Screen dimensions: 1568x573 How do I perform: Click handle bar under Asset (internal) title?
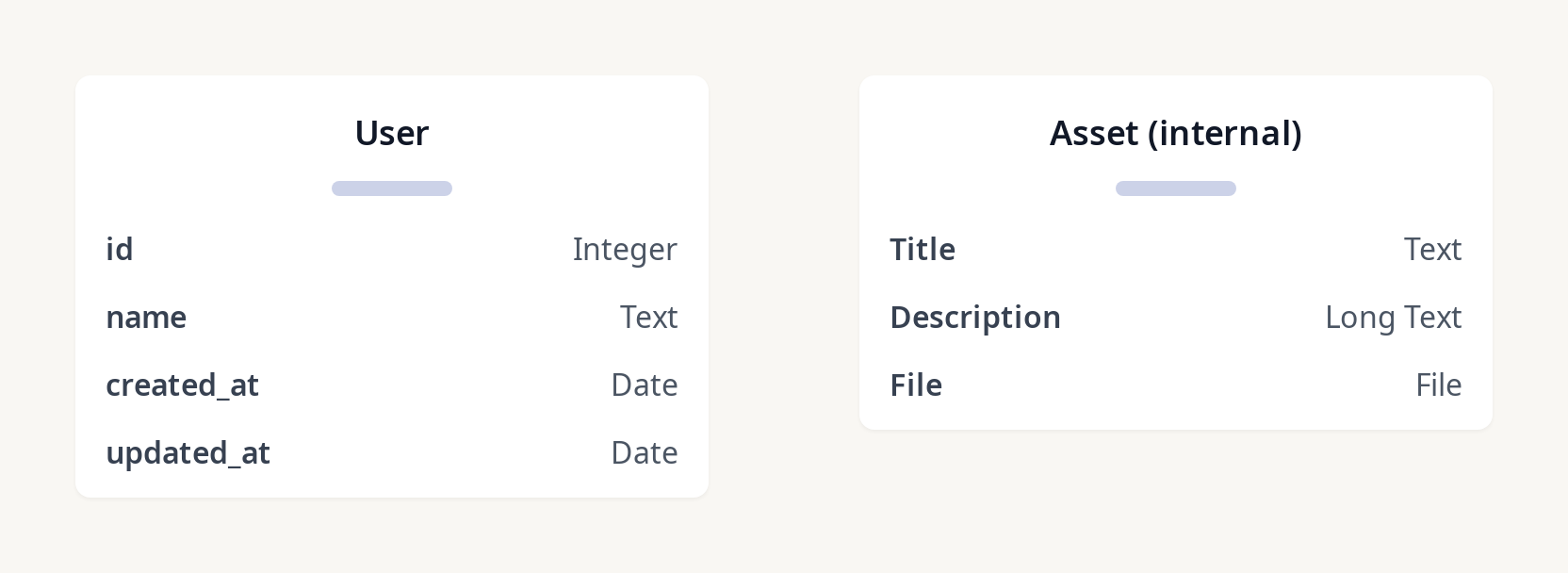(x=1175, y=188)
